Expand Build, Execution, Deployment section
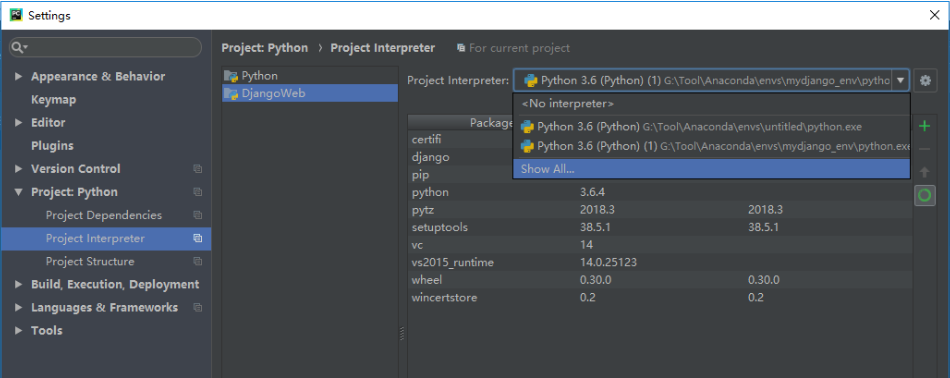This screenshot has width=950, height=378. [x=18, y=285]
